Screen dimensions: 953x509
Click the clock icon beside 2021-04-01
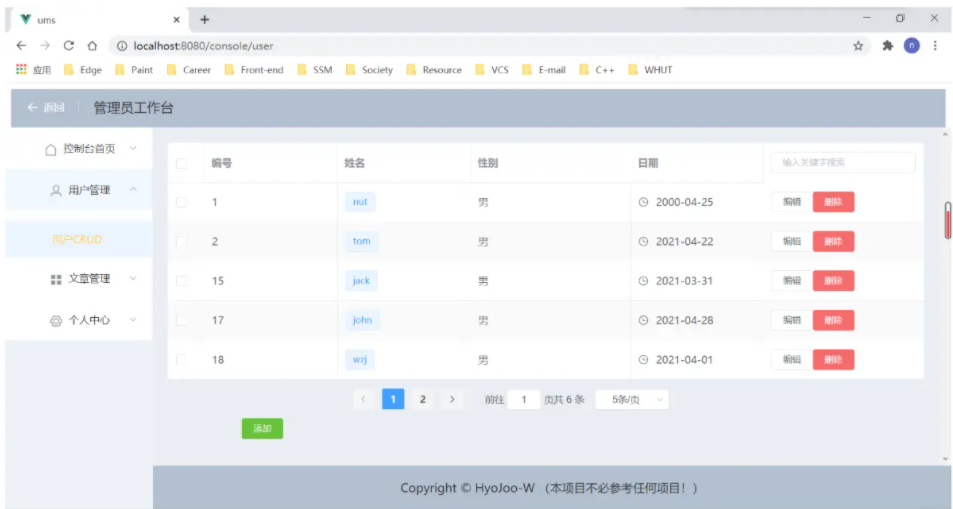(644, 359)
